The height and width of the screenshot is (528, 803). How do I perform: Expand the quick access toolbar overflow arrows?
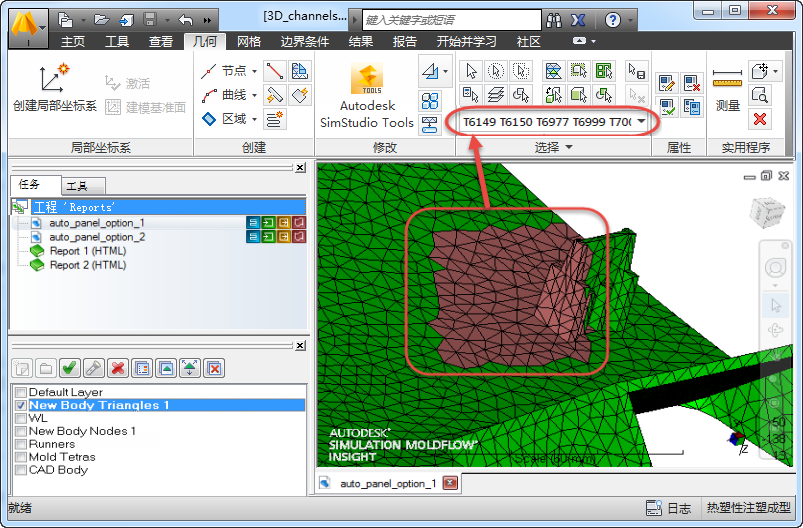coord(207,20)
